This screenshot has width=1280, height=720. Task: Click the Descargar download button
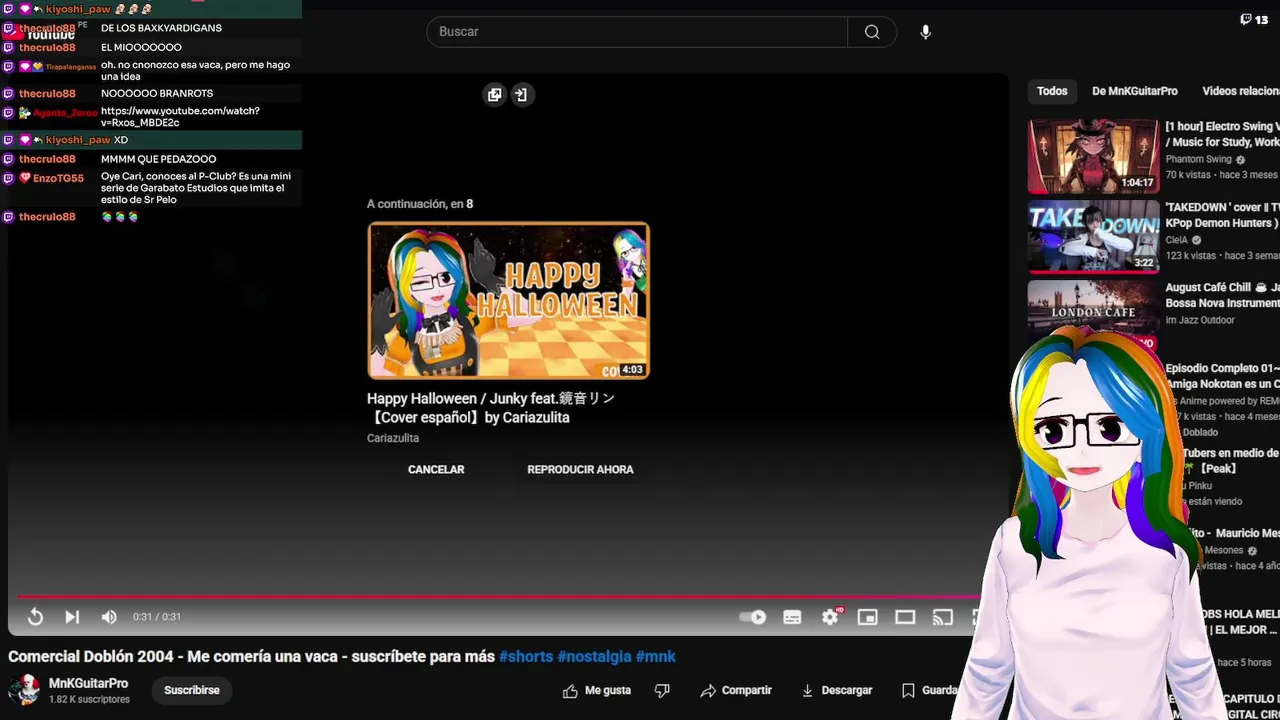click(837, 690)
